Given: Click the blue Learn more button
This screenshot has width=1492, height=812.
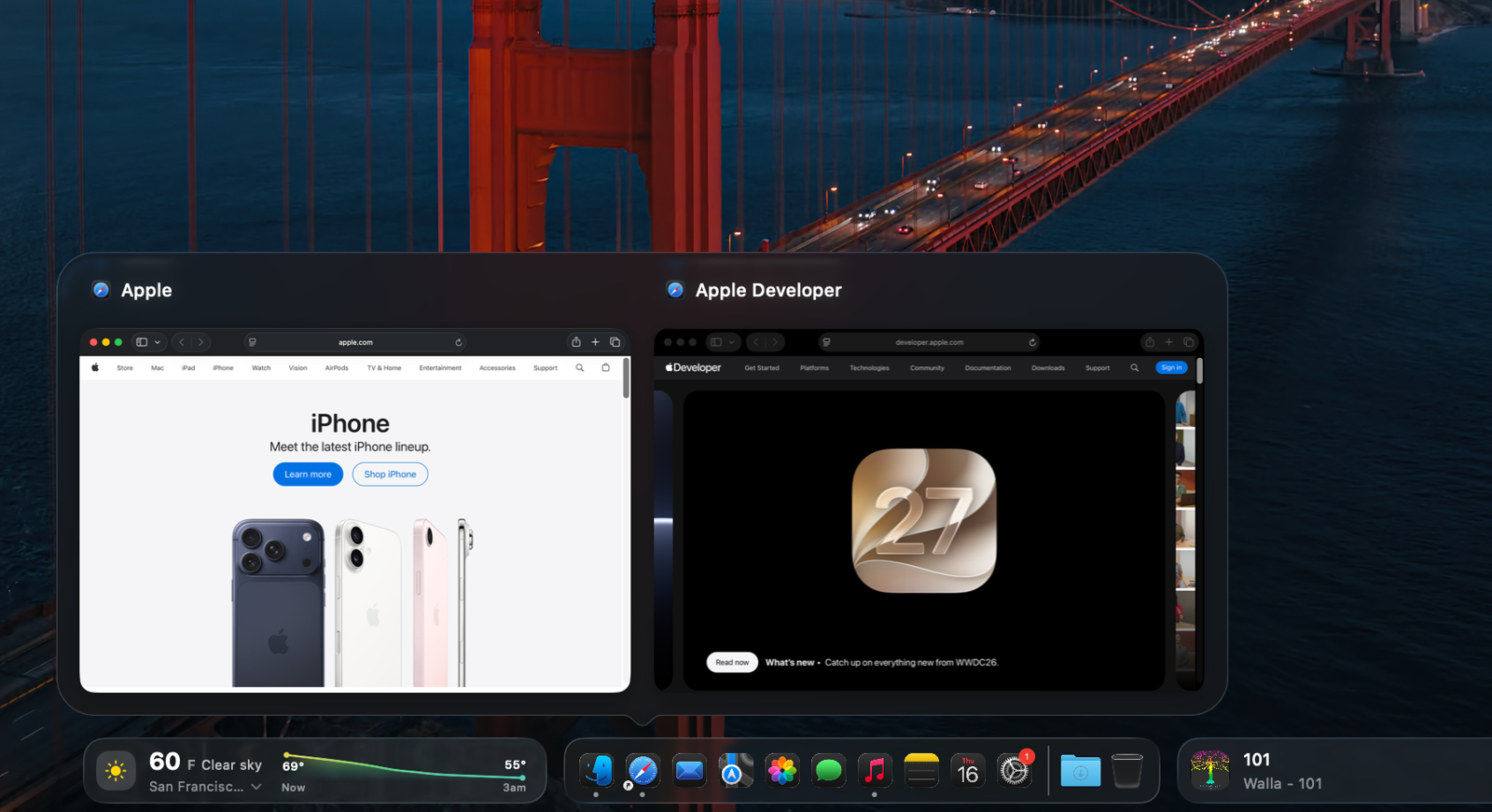Looking at the screenshot, I should [x=308, y=475].
